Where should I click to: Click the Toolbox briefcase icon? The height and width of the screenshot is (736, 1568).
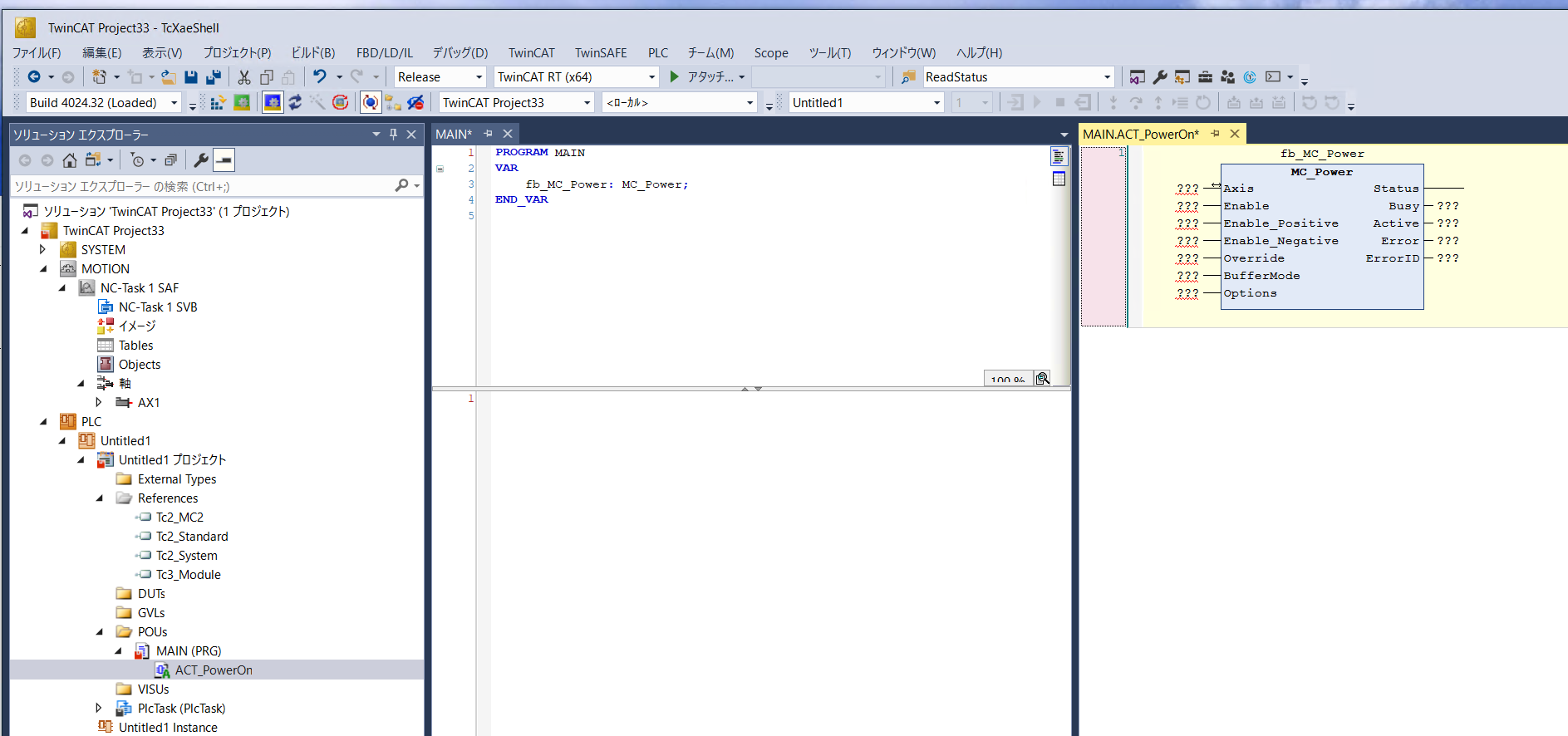coord(1205,77)
